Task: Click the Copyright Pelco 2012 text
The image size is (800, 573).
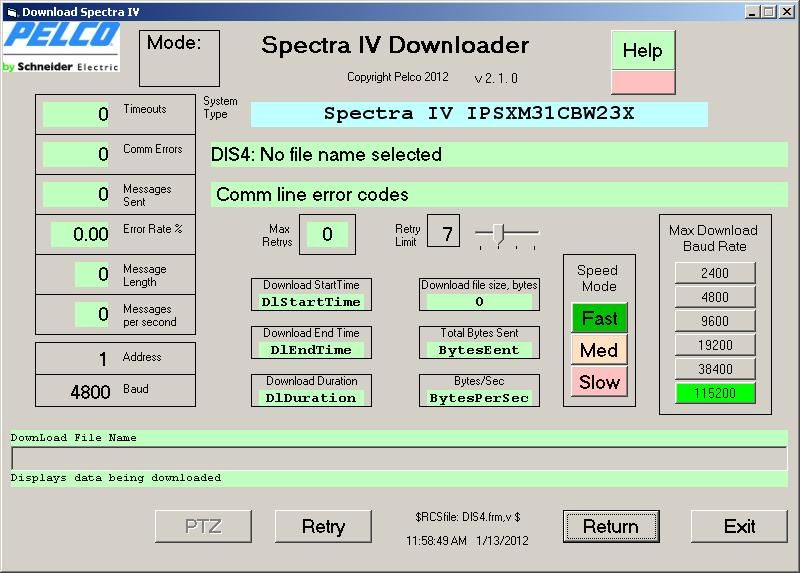Action: [x=398, y=77]
